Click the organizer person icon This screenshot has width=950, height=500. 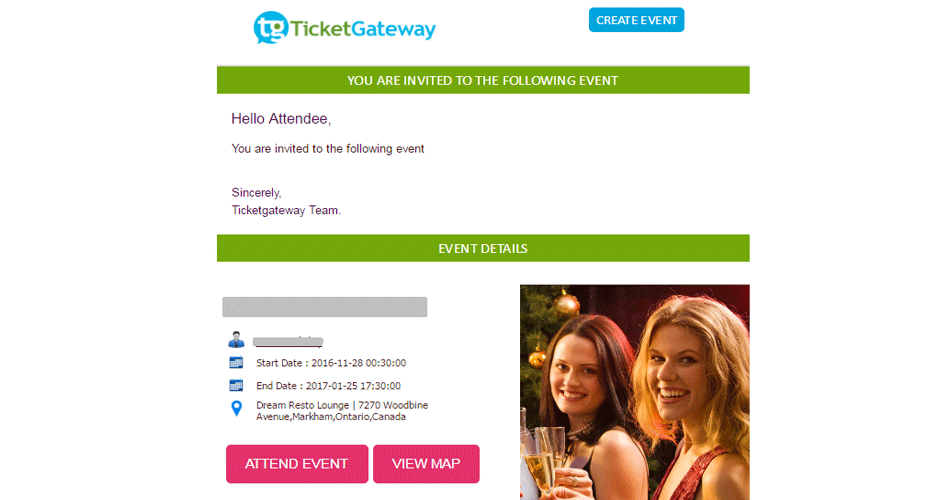[236, 339]
